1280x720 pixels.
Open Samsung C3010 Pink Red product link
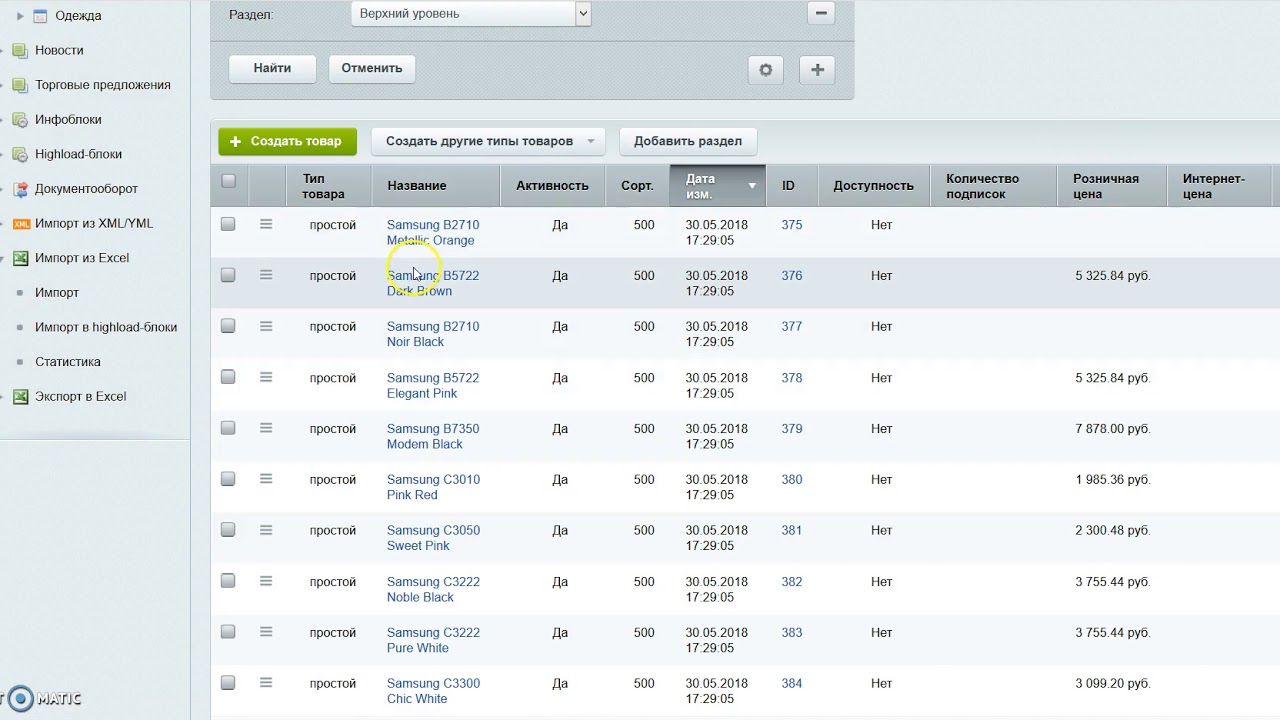(433, 487)
